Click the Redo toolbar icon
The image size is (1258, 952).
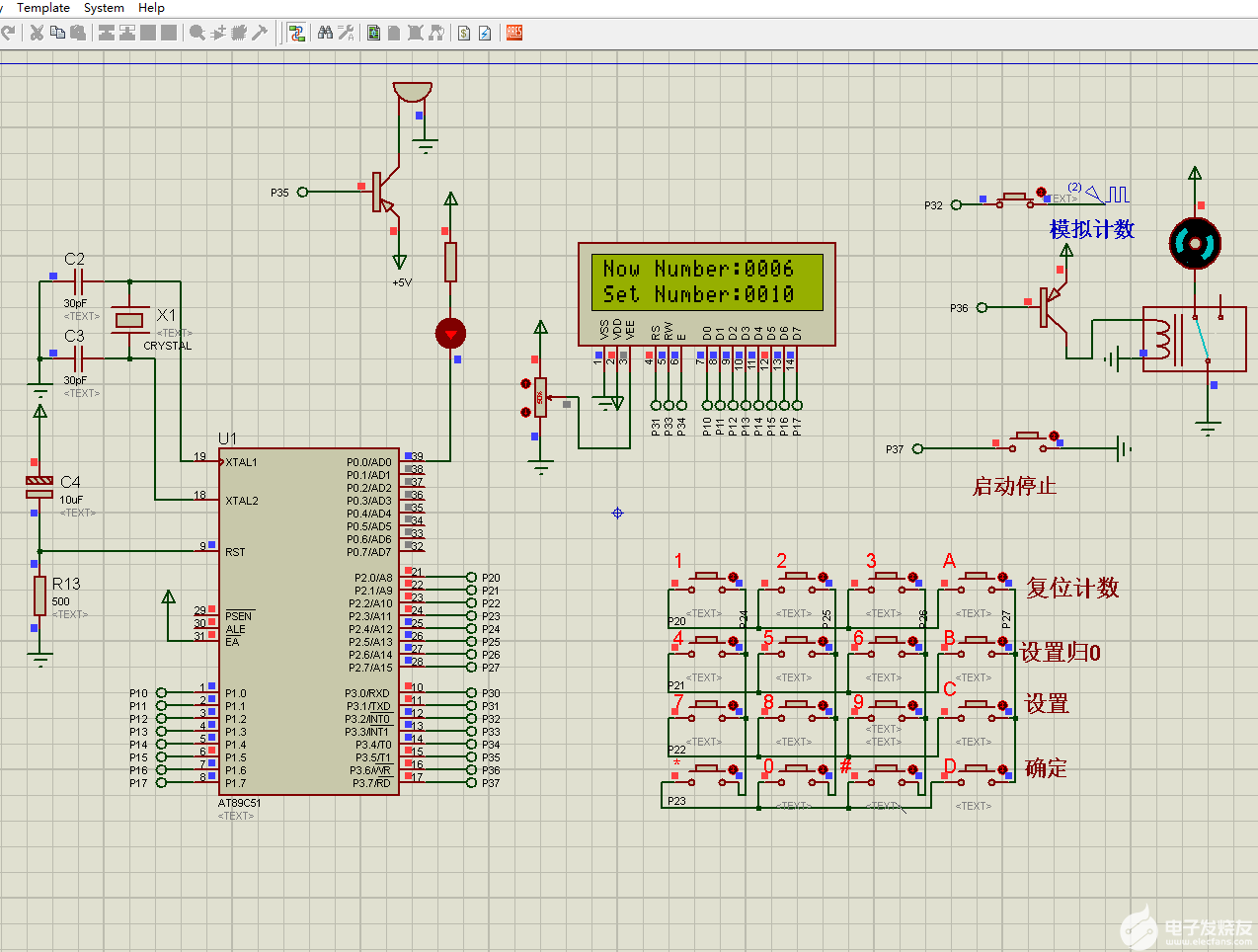[8, 33]
